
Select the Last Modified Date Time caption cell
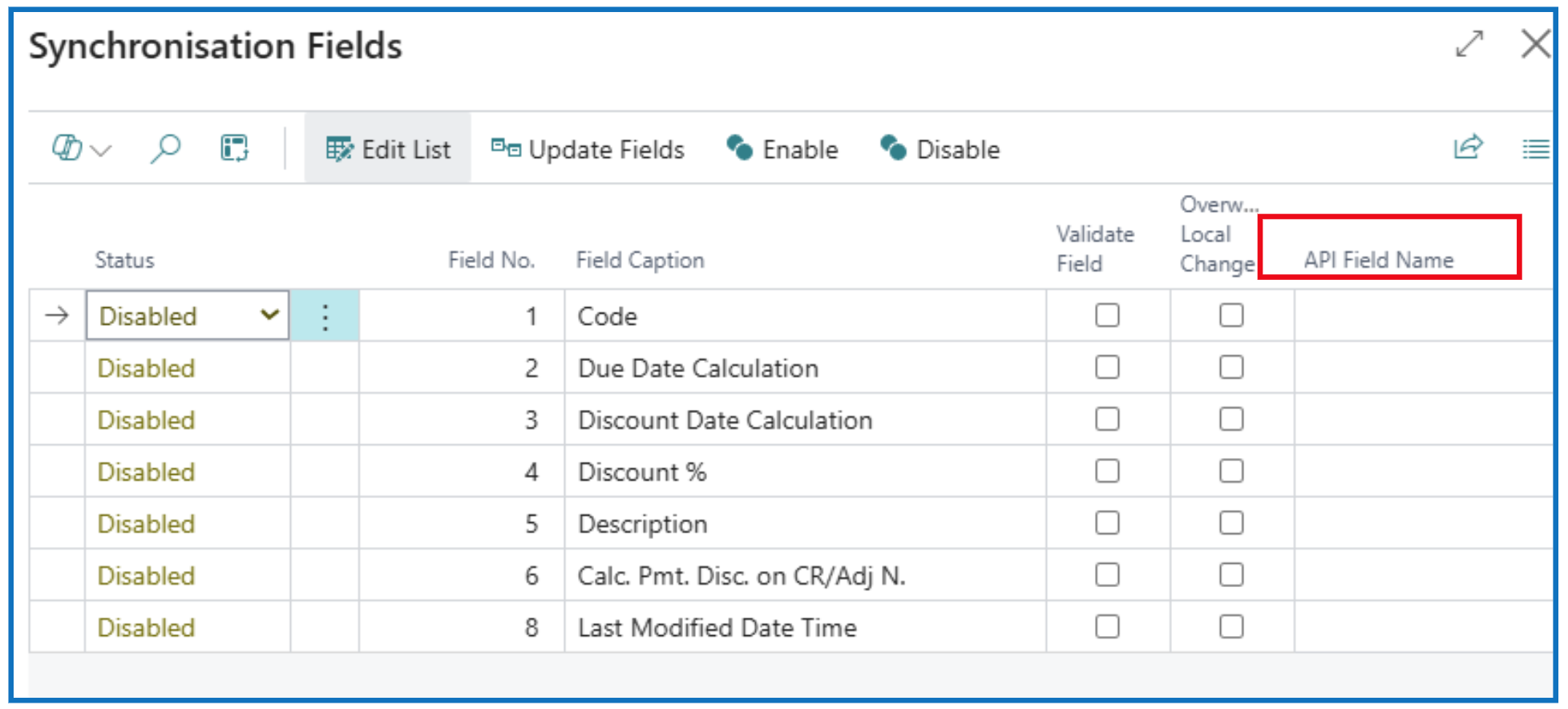[717, 627]
